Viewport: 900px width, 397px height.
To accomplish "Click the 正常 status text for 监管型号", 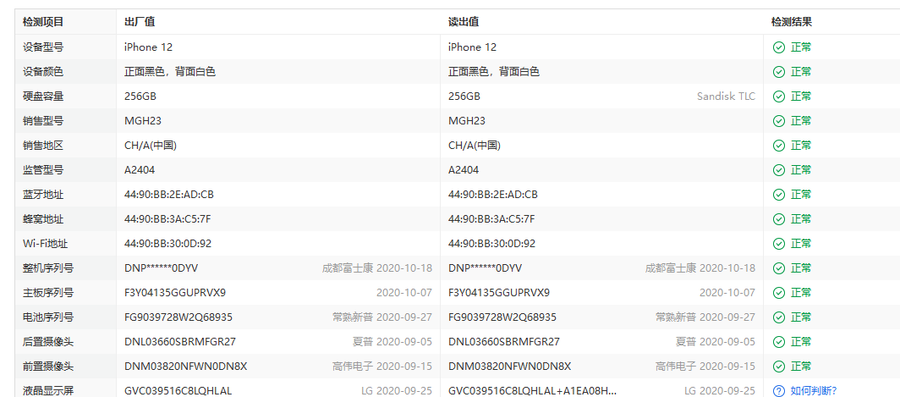I will coord(801,170).
